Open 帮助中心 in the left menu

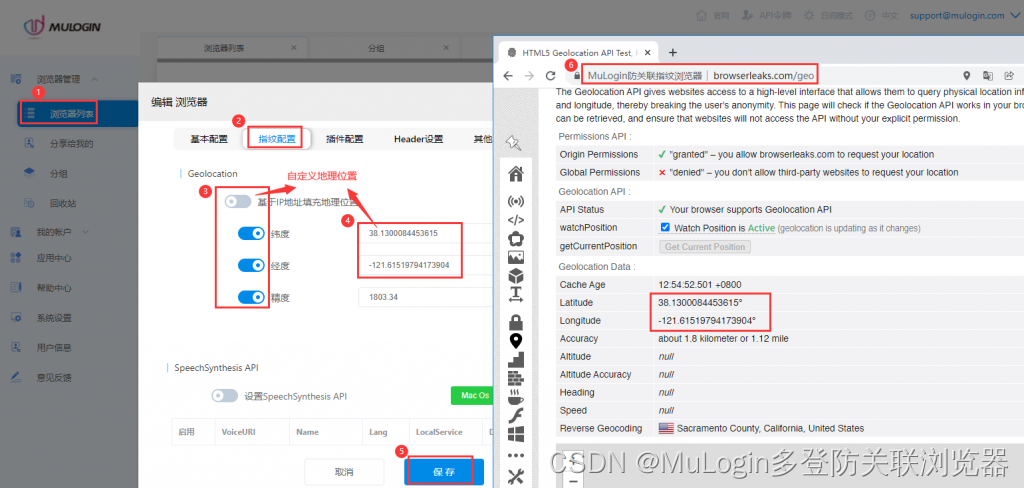click(54, 287)
